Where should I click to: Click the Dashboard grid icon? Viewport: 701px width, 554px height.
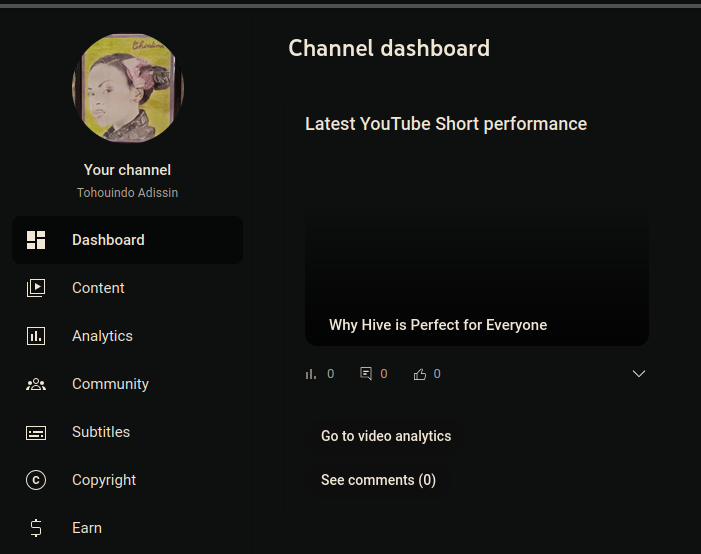pyautogui.click(x=36, y=240)
